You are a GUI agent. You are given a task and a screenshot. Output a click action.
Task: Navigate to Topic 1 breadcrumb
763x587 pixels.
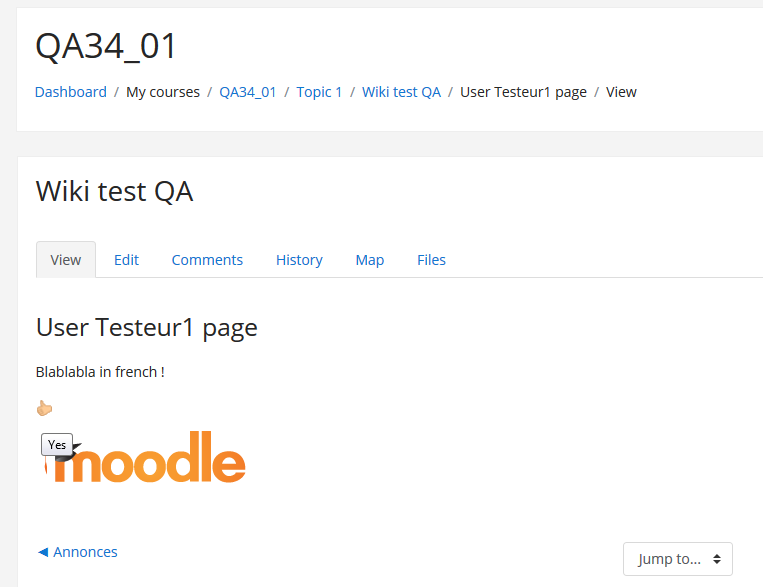(319, 92)
